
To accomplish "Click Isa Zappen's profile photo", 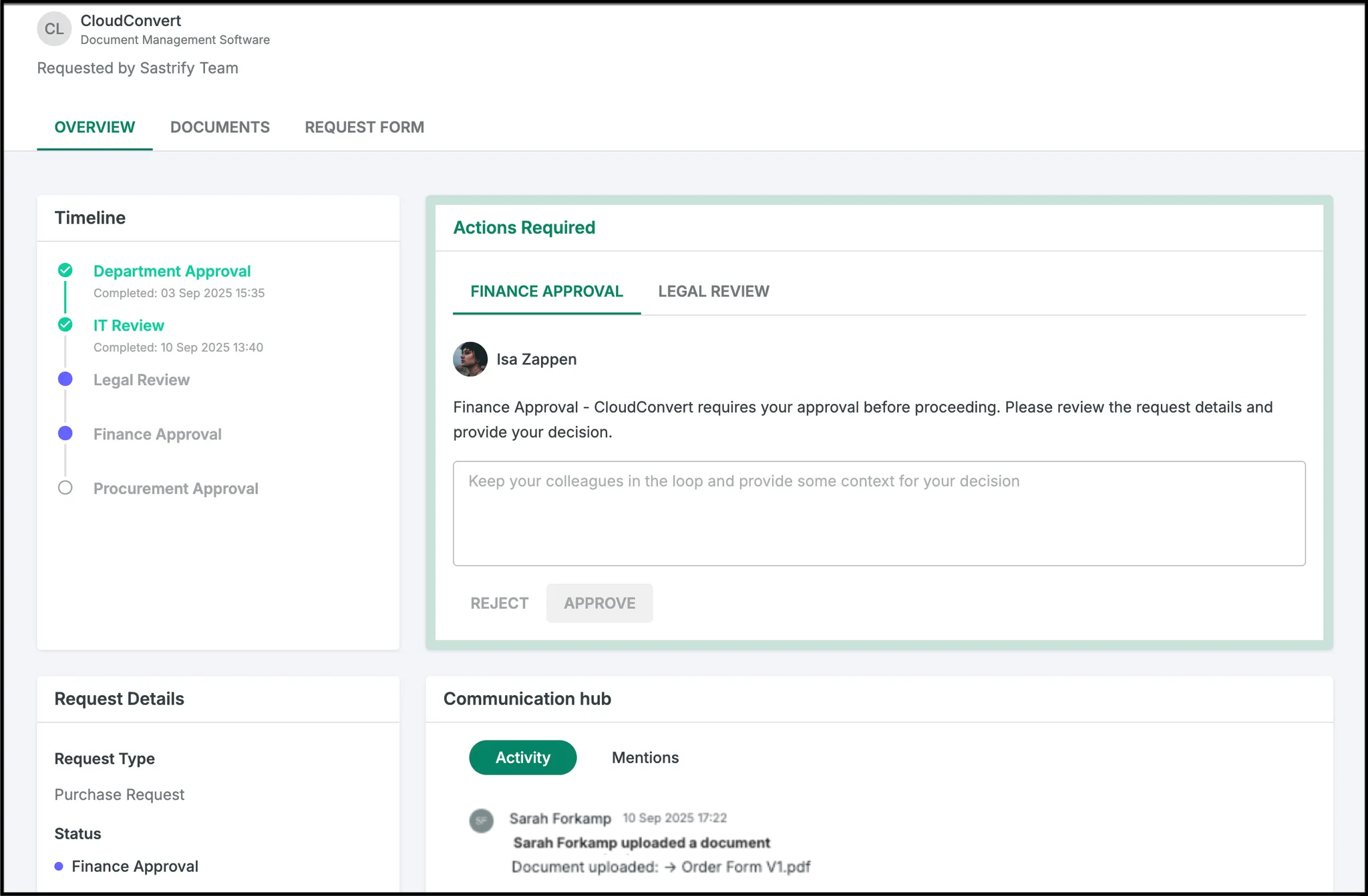I will point(470,359).
